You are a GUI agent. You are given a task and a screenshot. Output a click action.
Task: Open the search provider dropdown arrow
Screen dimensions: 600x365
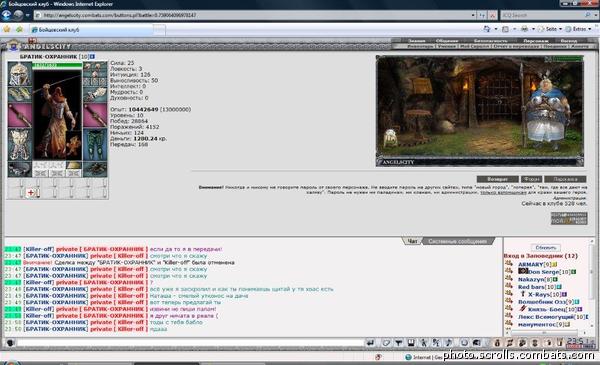point(596,15)
